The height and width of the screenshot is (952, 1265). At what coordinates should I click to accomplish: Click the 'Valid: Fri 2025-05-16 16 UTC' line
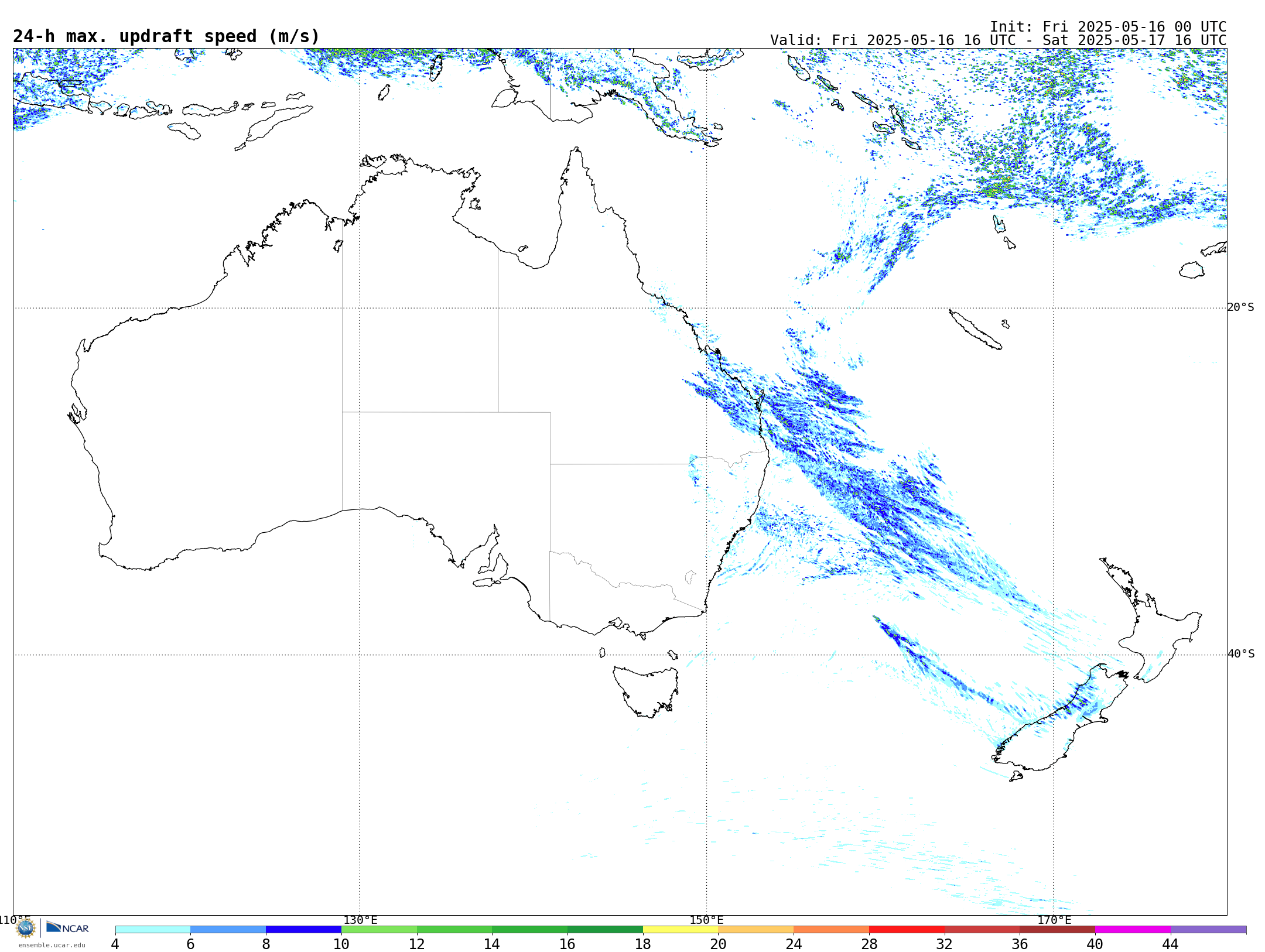tap(998, 40)
